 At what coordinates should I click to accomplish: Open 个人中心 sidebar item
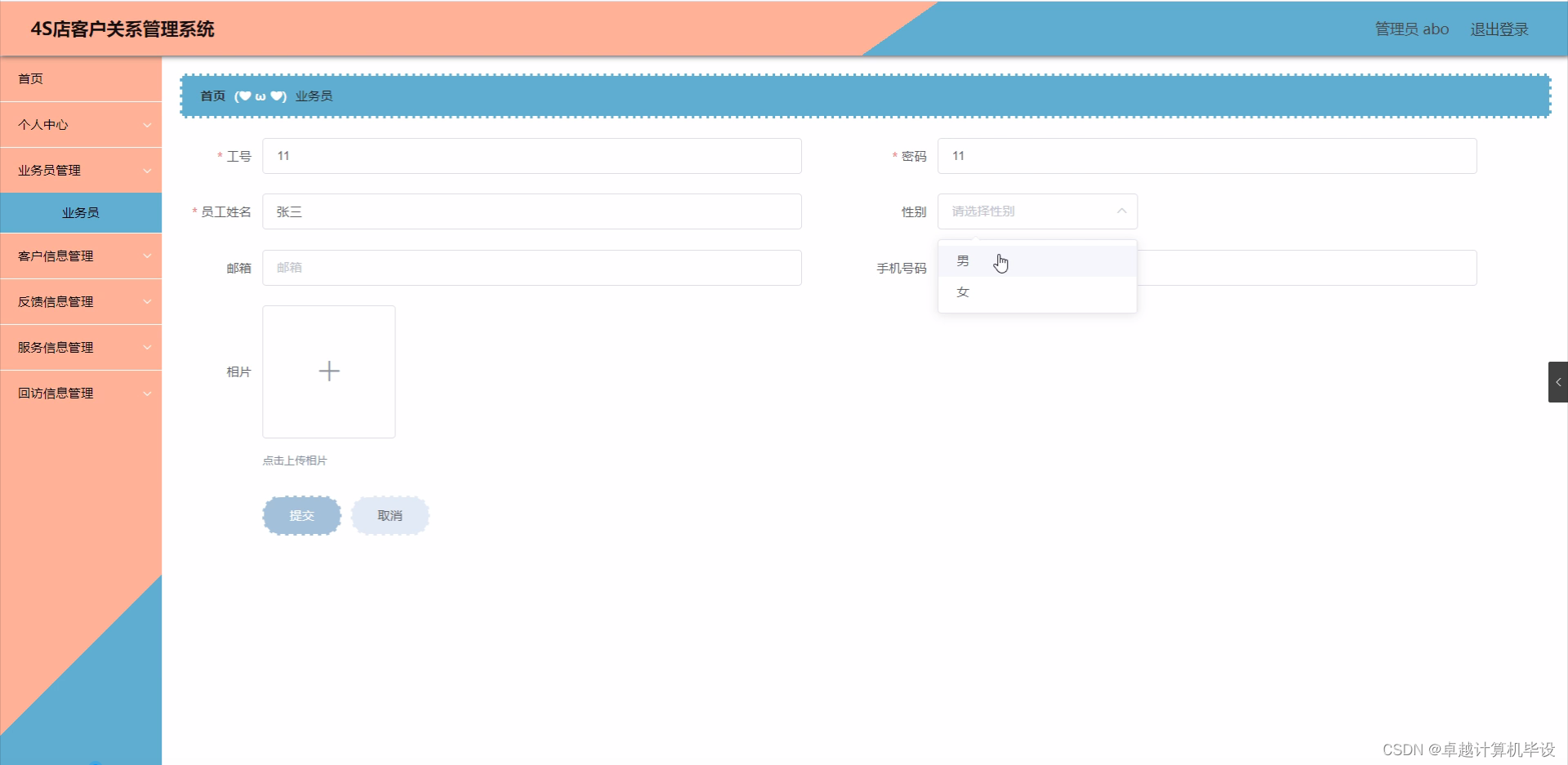click(x=81, y=125)
